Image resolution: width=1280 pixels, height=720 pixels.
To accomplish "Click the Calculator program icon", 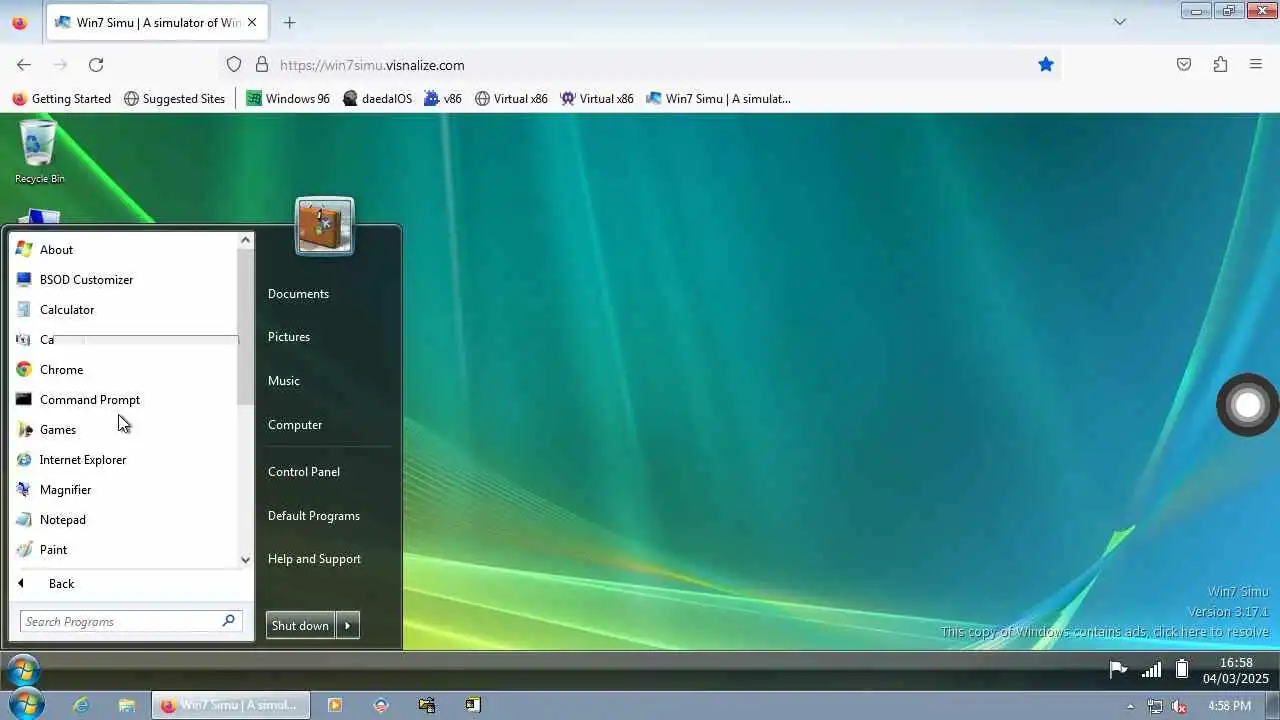I will [24, 309].
